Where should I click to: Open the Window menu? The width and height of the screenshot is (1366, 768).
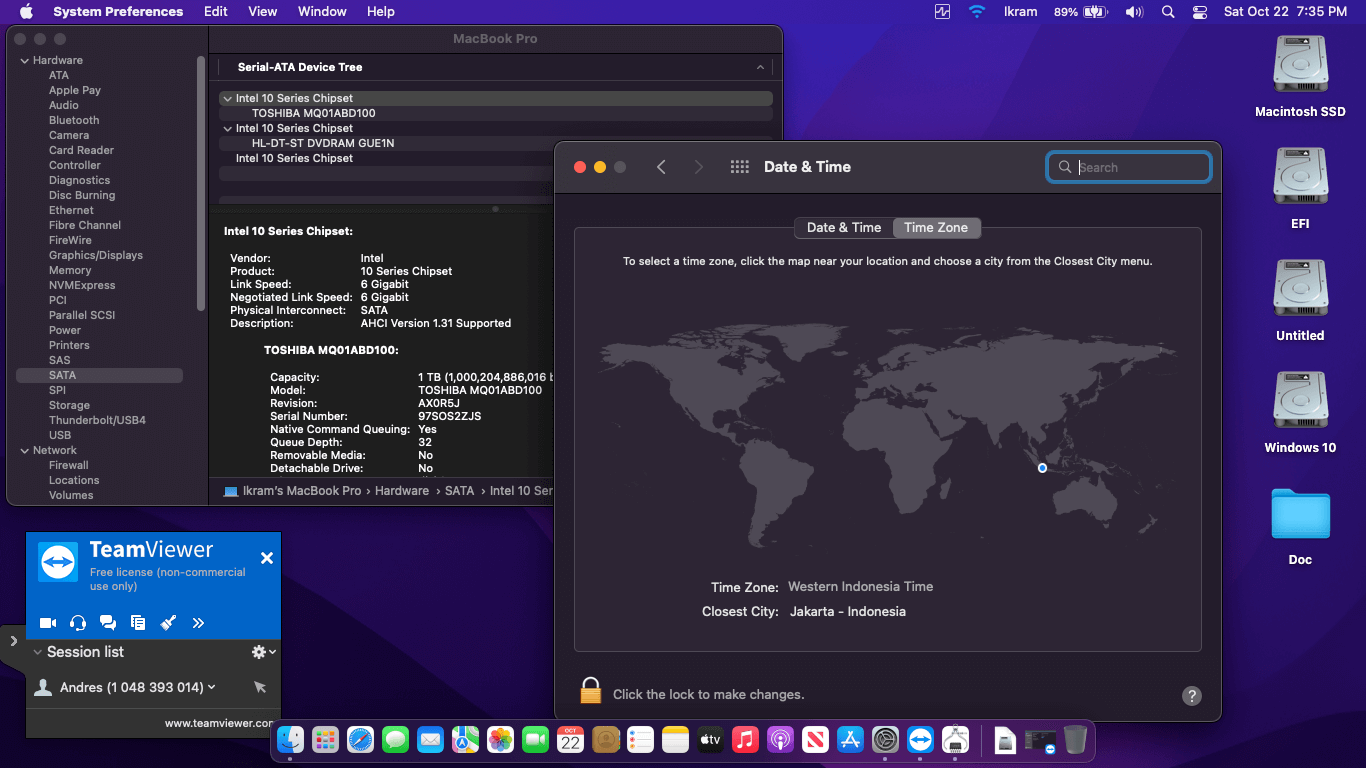click(x=322, y=12)
